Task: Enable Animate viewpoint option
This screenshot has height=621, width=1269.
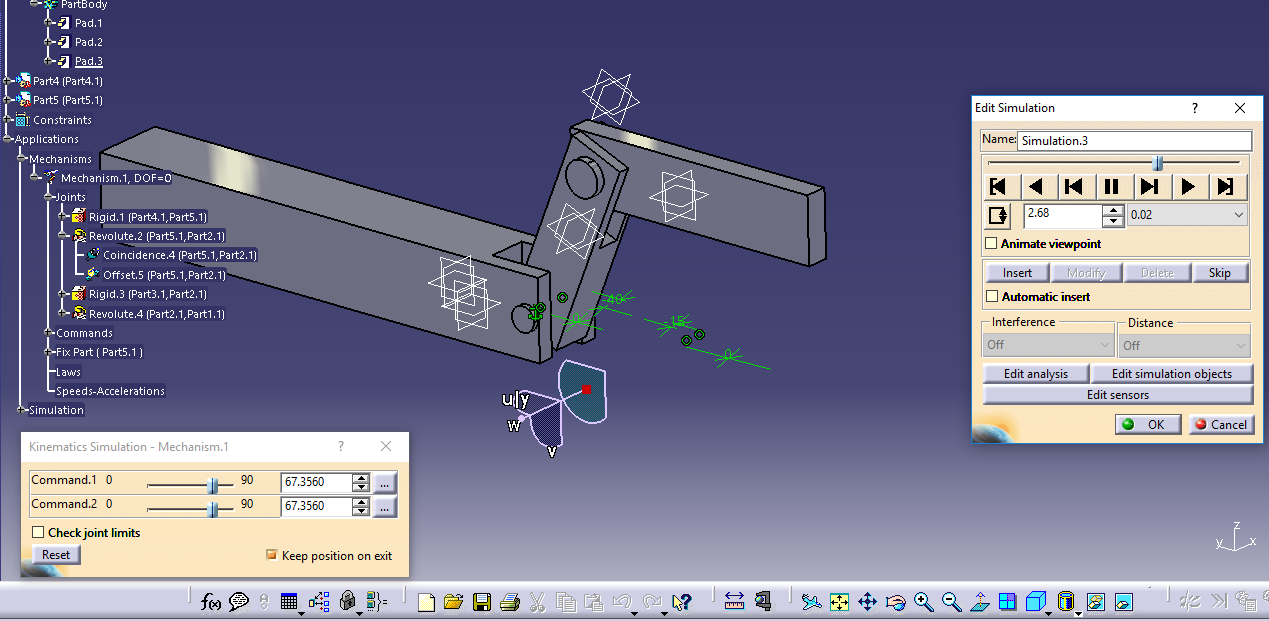Action: [x=991, y=243]
